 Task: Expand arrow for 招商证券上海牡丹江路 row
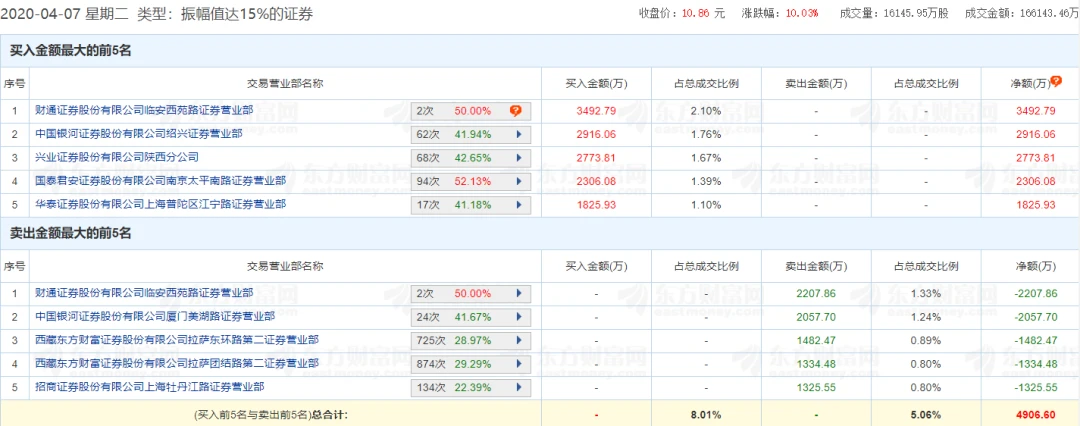click(x=518, y=387)
